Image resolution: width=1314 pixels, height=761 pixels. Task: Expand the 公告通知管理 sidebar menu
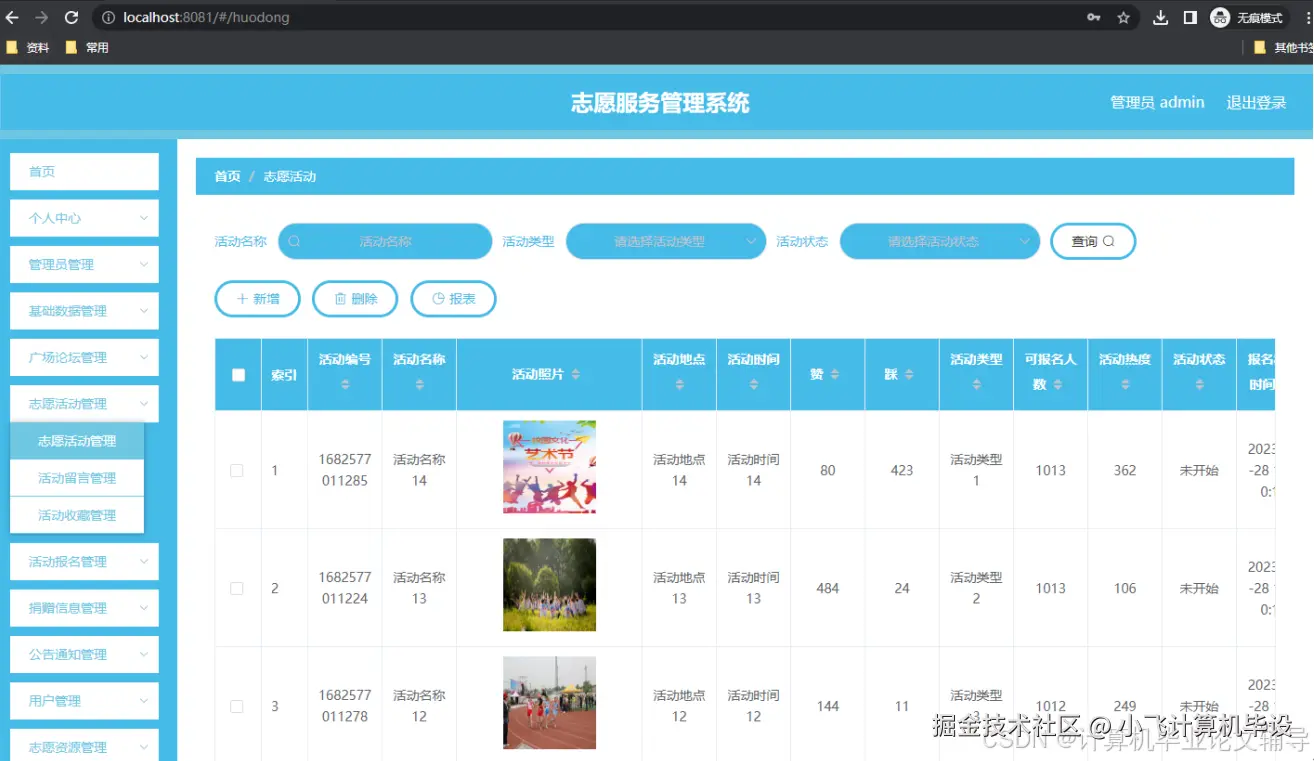pos(84,655)
